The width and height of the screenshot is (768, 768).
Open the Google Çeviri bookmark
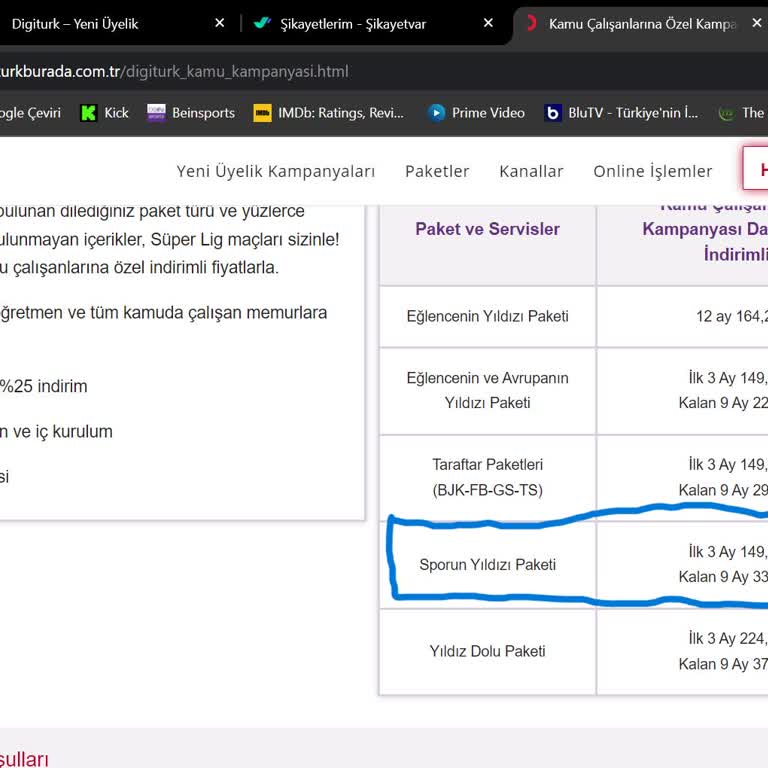28,113
